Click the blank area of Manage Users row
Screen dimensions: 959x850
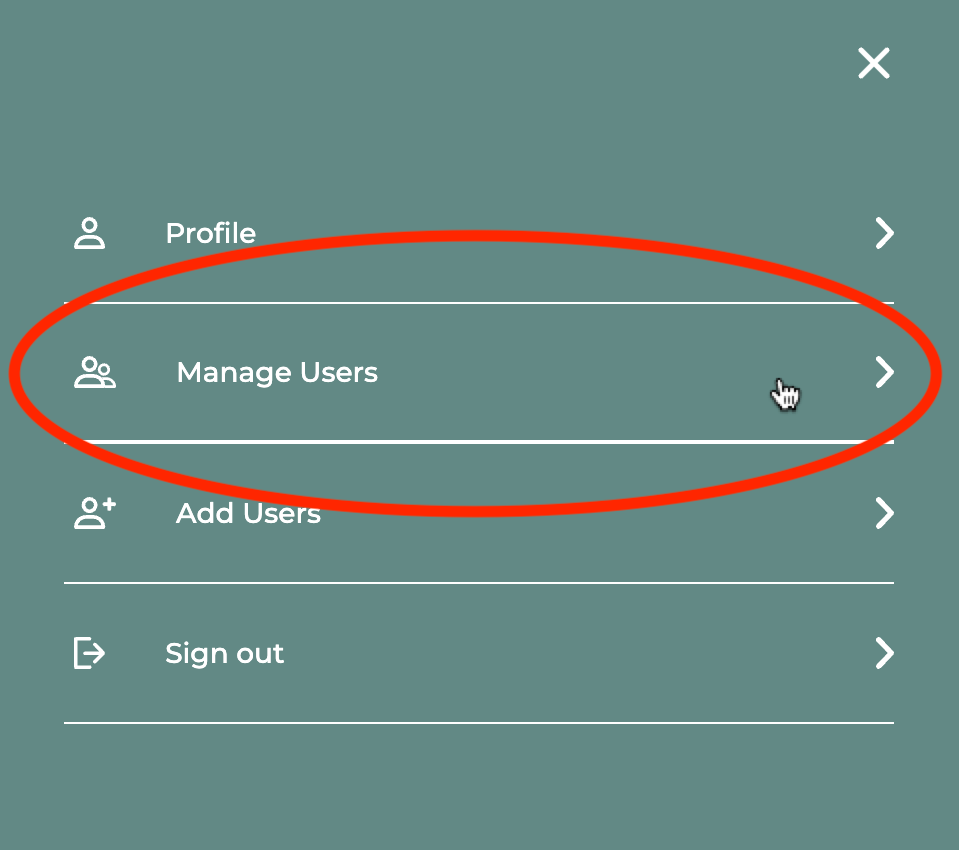(x=550, y=372)
